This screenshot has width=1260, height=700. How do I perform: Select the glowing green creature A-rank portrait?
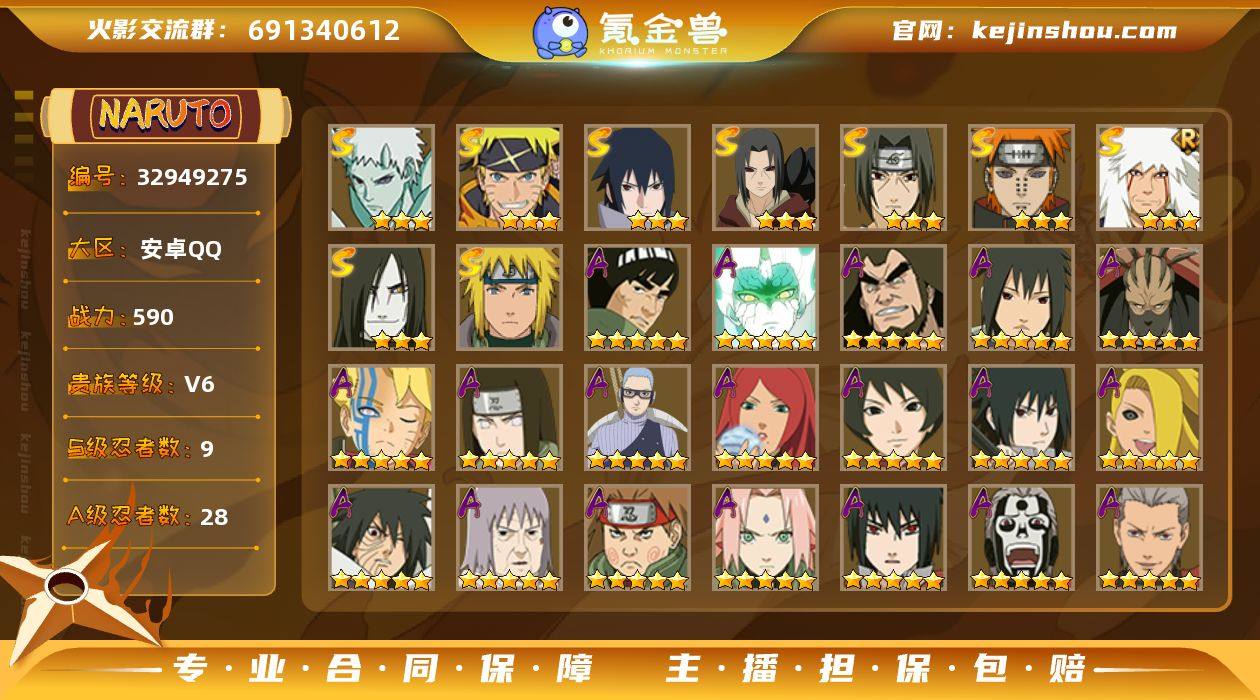(x=765, y=297)
